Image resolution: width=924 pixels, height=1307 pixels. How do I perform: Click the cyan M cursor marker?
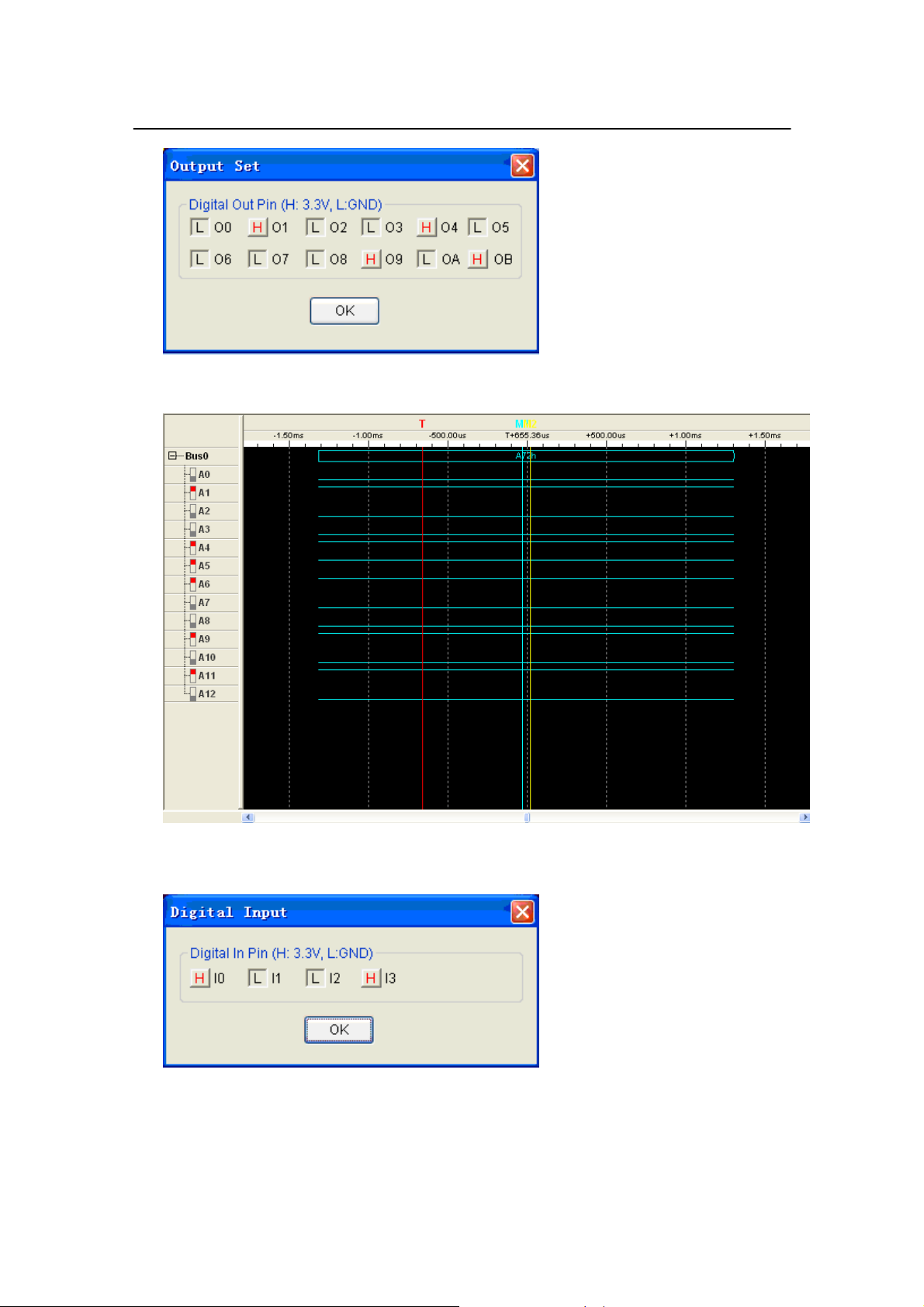click(x=519, y=424)
